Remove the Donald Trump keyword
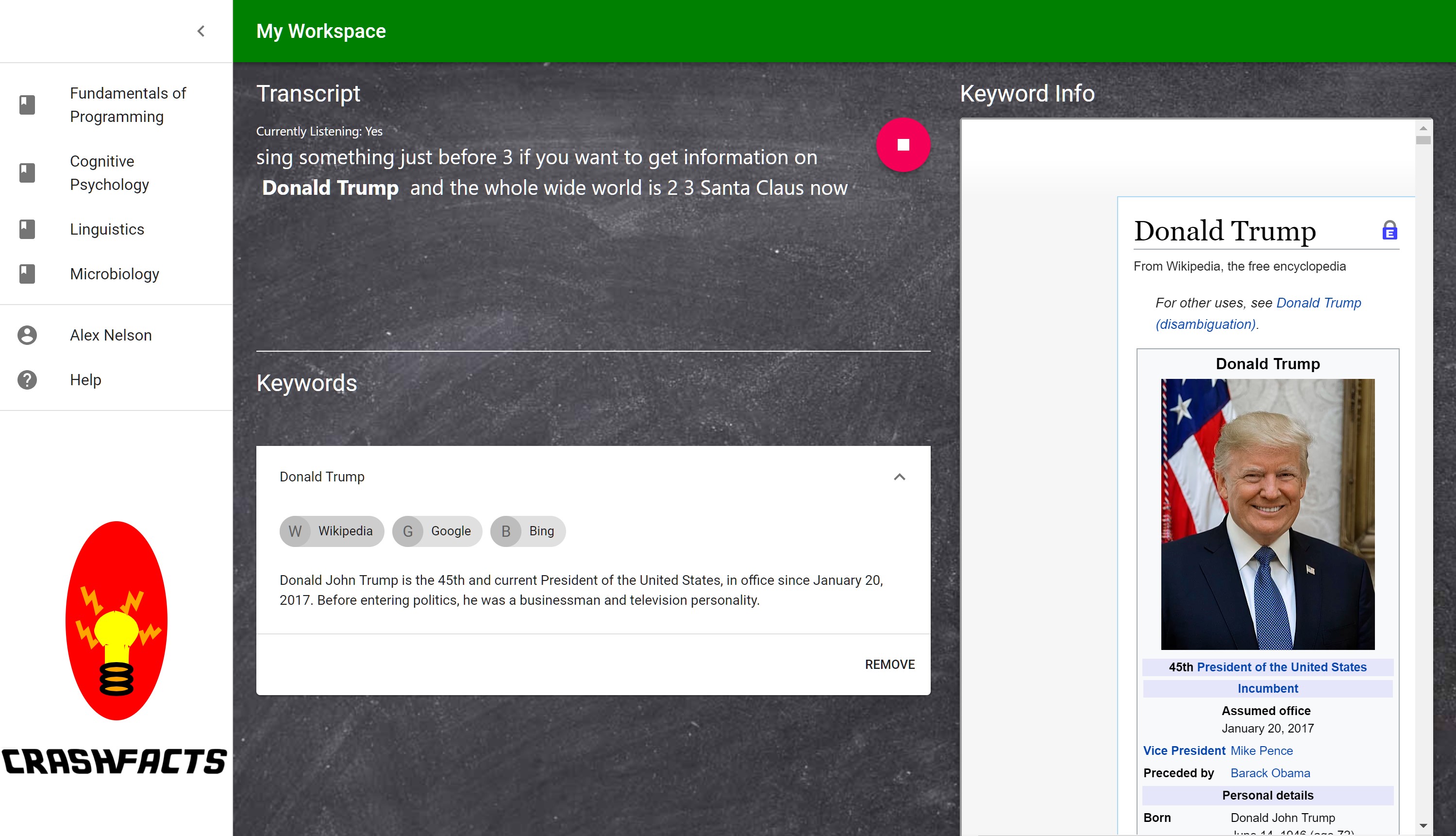The image size is (1456, 836). coord(890,665)
